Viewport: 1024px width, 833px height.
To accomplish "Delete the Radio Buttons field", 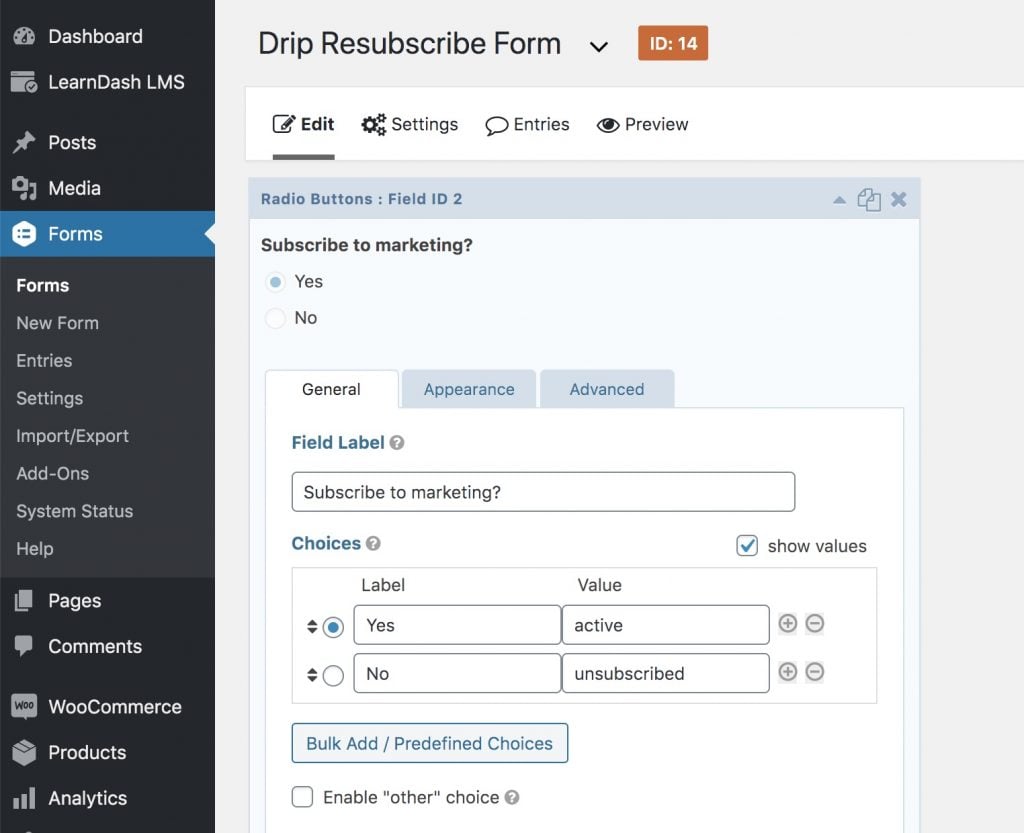I will pos(899,199).
